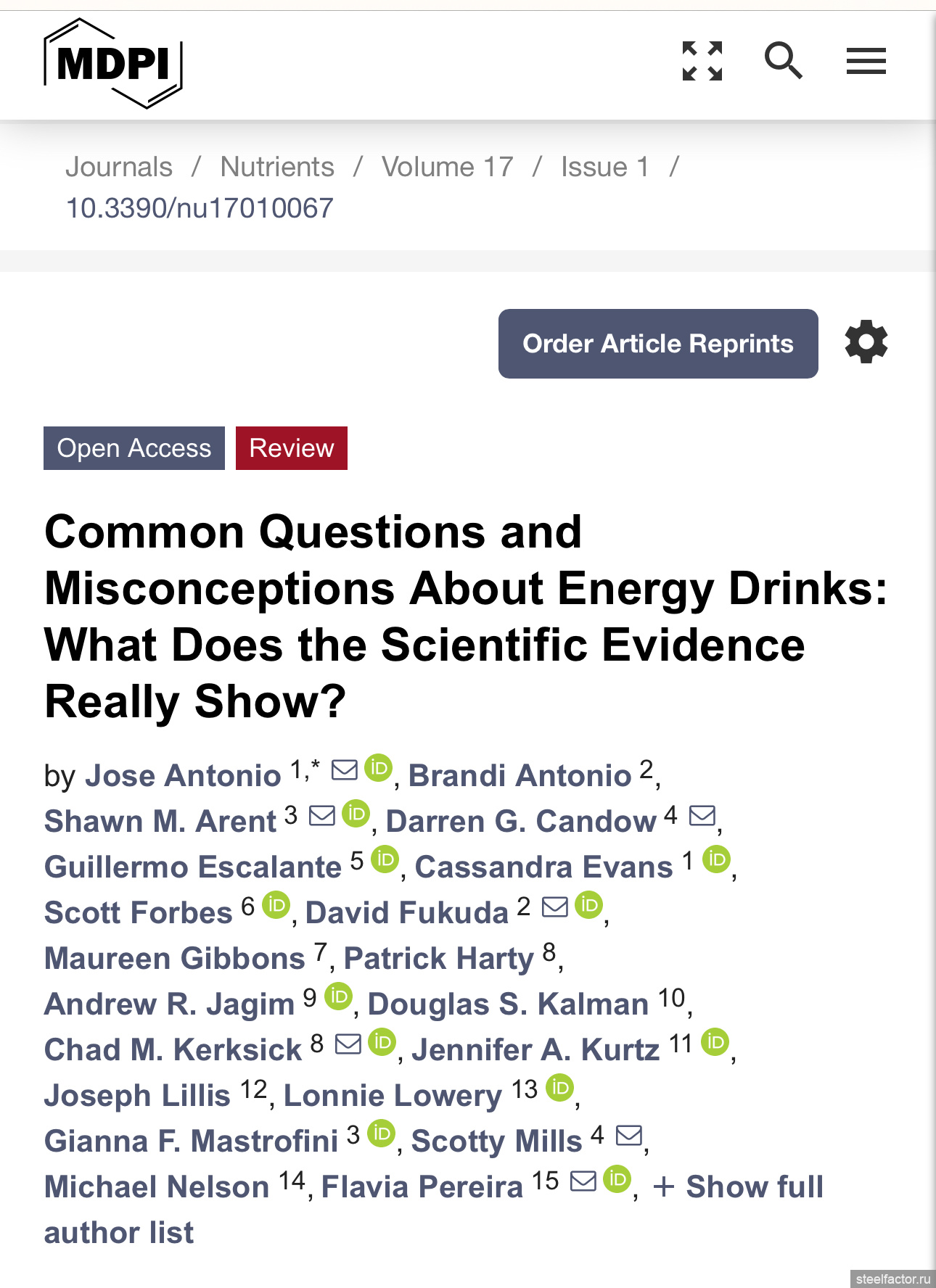Screen dimensions: 936x1288
Task: Toggle fullscreen expand icon in header
Action: click(702, 61)
